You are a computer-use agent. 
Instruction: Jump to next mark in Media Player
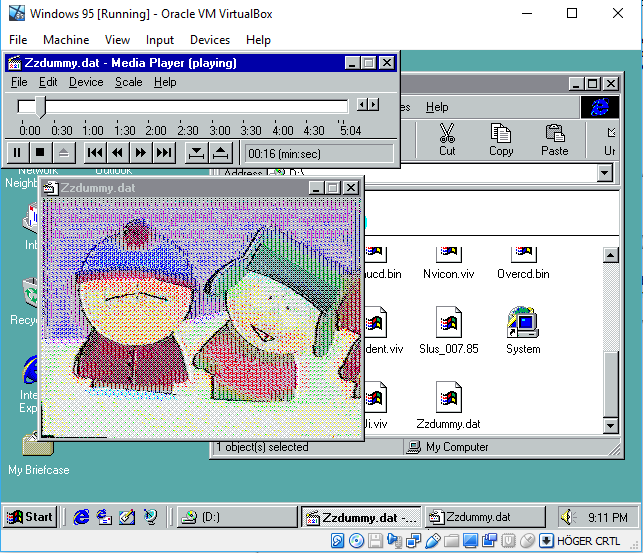164,153
